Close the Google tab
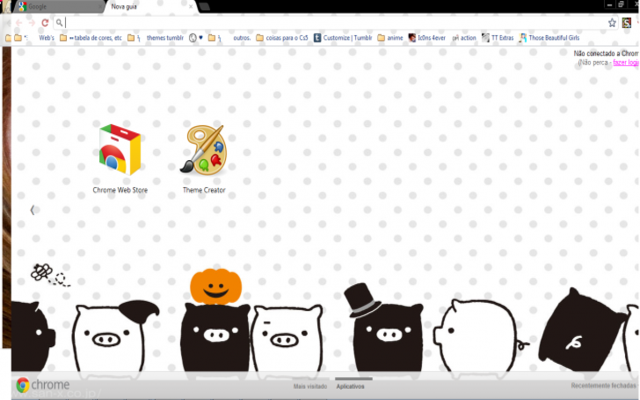 click(99, 7)
